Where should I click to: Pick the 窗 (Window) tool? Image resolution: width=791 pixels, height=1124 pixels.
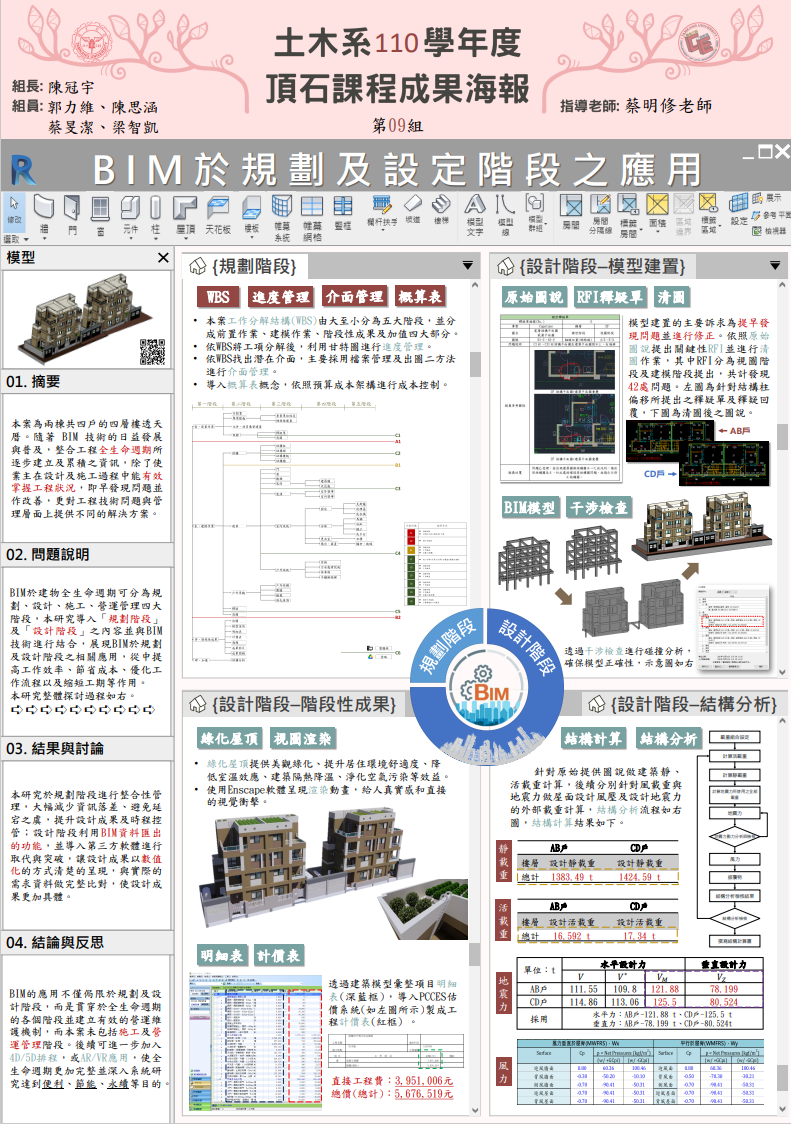tap(100, 215)
